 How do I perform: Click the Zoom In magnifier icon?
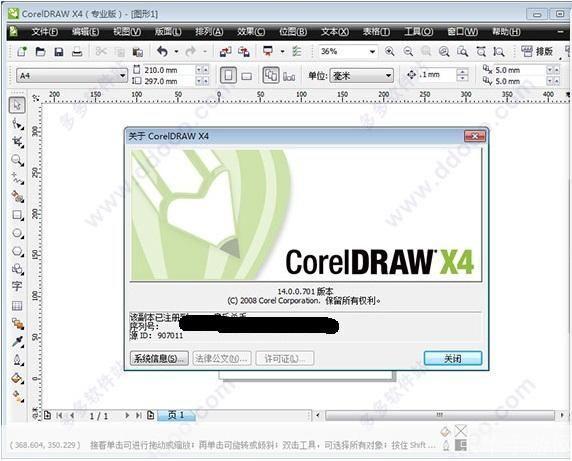point(389,51)
